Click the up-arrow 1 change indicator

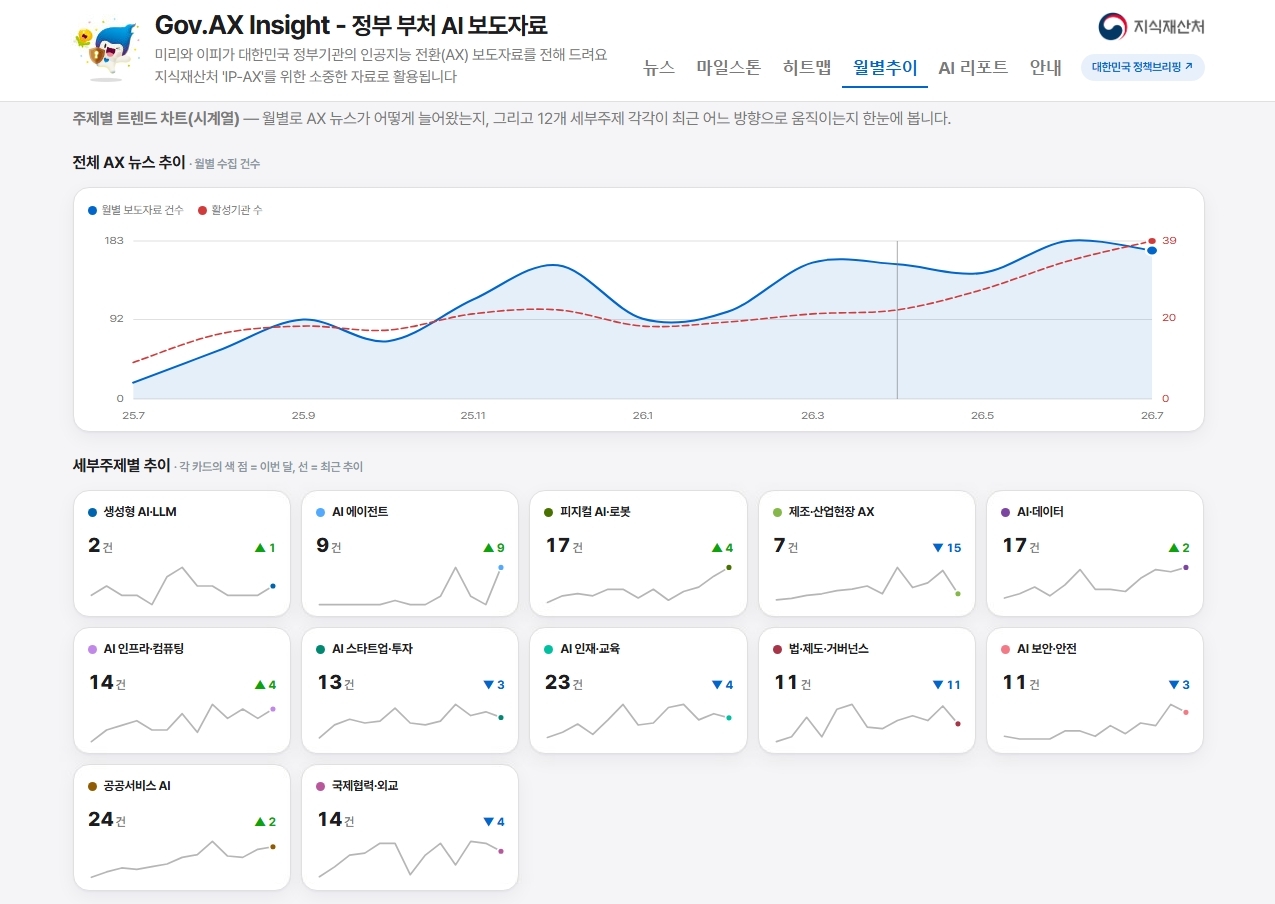tap(265, 547)
